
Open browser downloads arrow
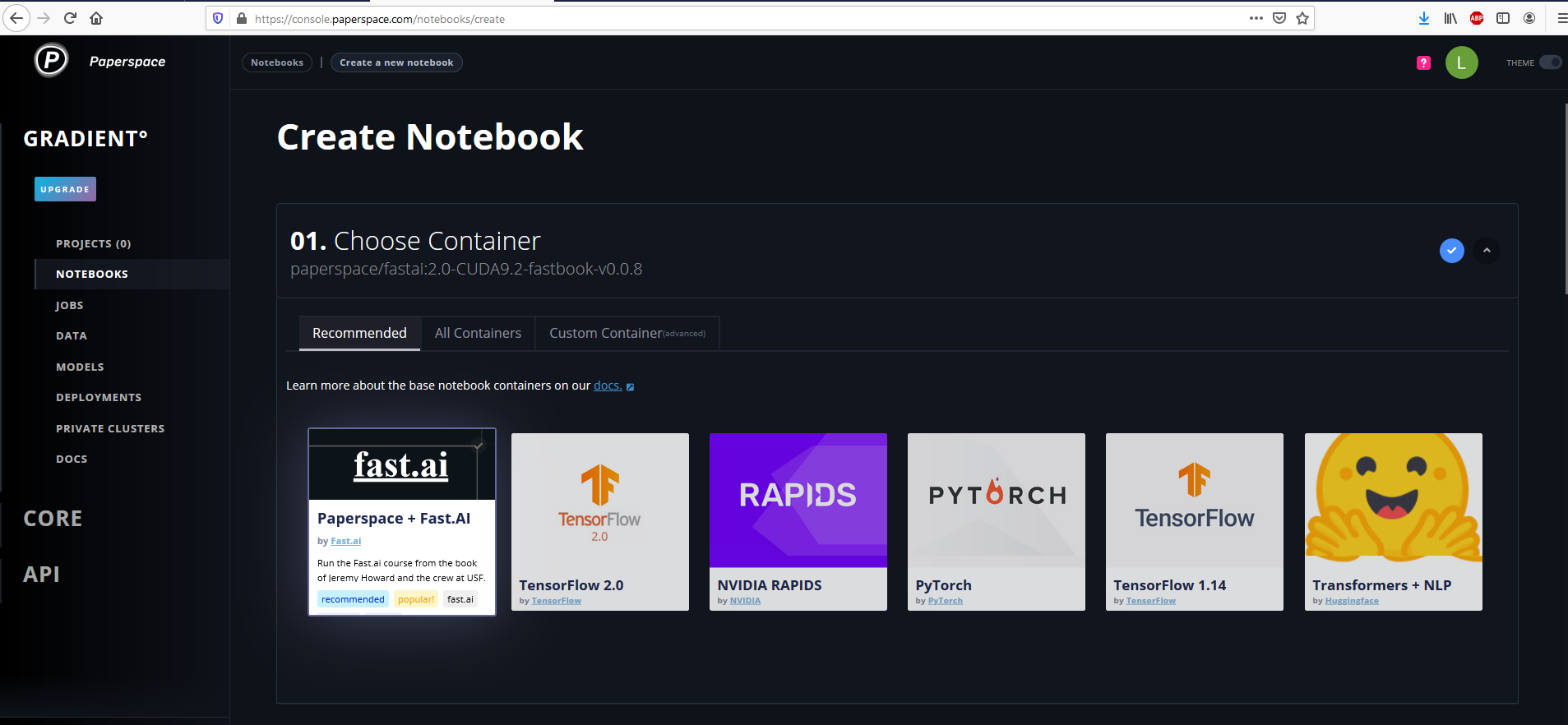tap(1424, 18)
